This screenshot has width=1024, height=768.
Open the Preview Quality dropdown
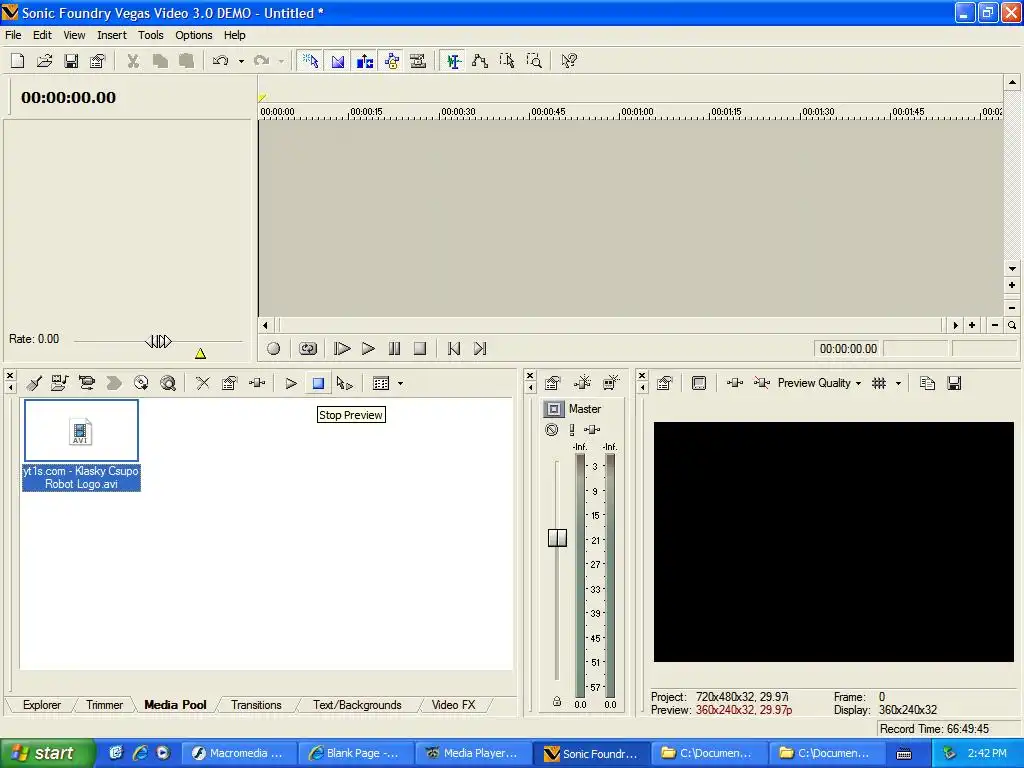[x=819, y=383]
